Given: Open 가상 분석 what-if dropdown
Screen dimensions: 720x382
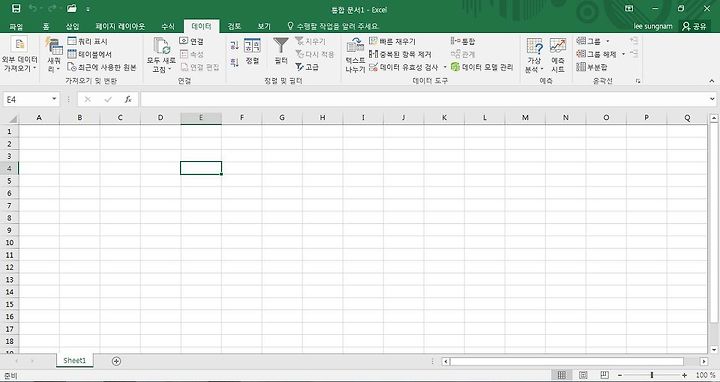Looking at the screenshot, I should [x=534, y=55].
